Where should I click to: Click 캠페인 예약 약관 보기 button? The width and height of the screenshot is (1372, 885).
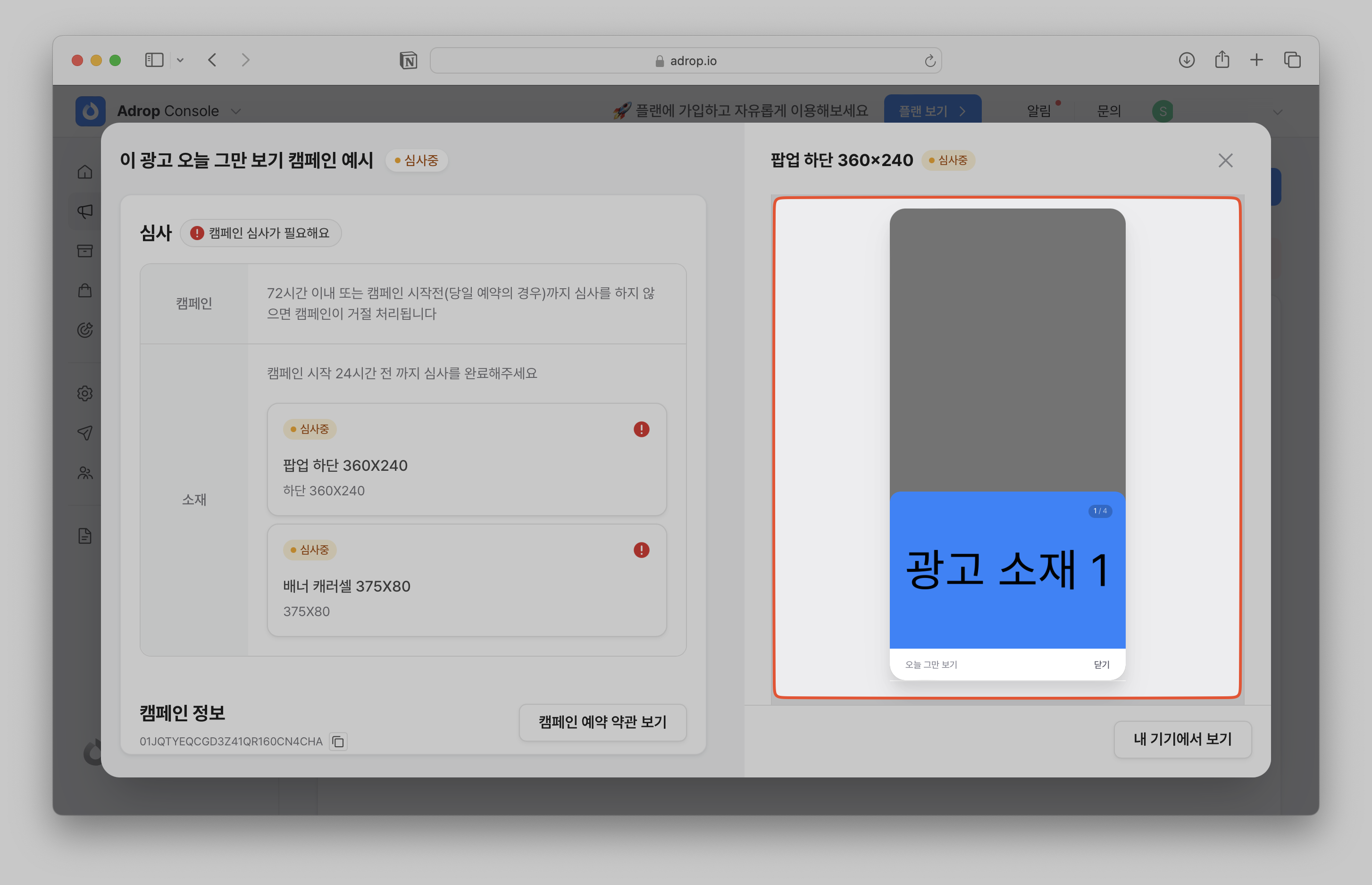pos(602,722)
